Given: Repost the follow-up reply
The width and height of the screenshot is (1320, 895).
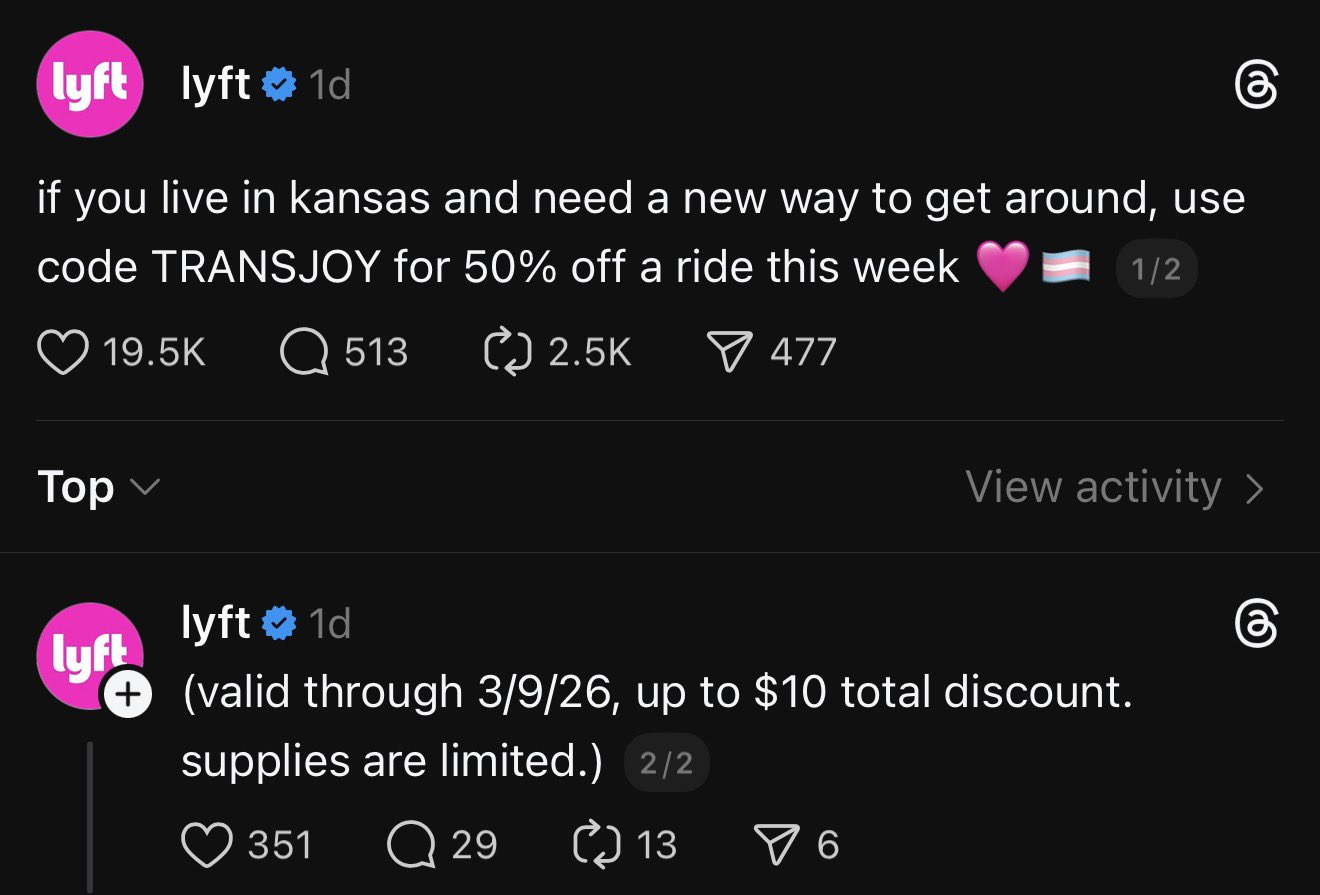Looking at the screenshot, I should tap(596, 843).
